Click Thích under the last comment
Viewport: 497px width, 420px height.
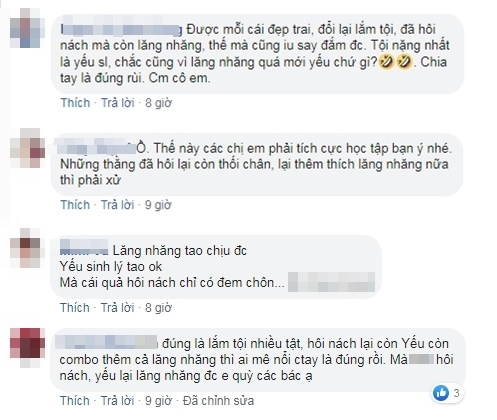tap(75, 400)
